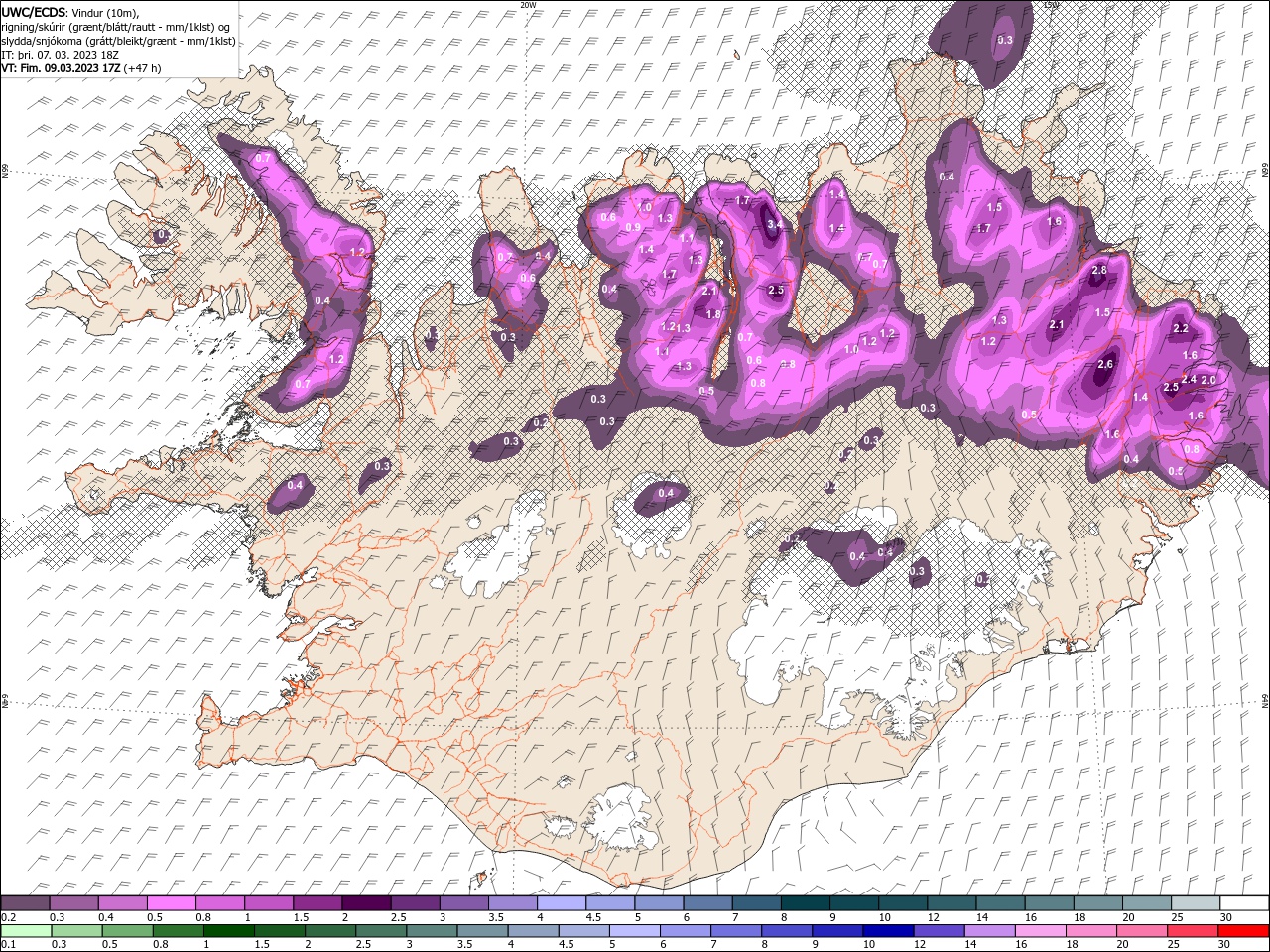The image size is (1270, 952).
Task: Click the 0.1 label in lower legend scale
Action: 8,945
